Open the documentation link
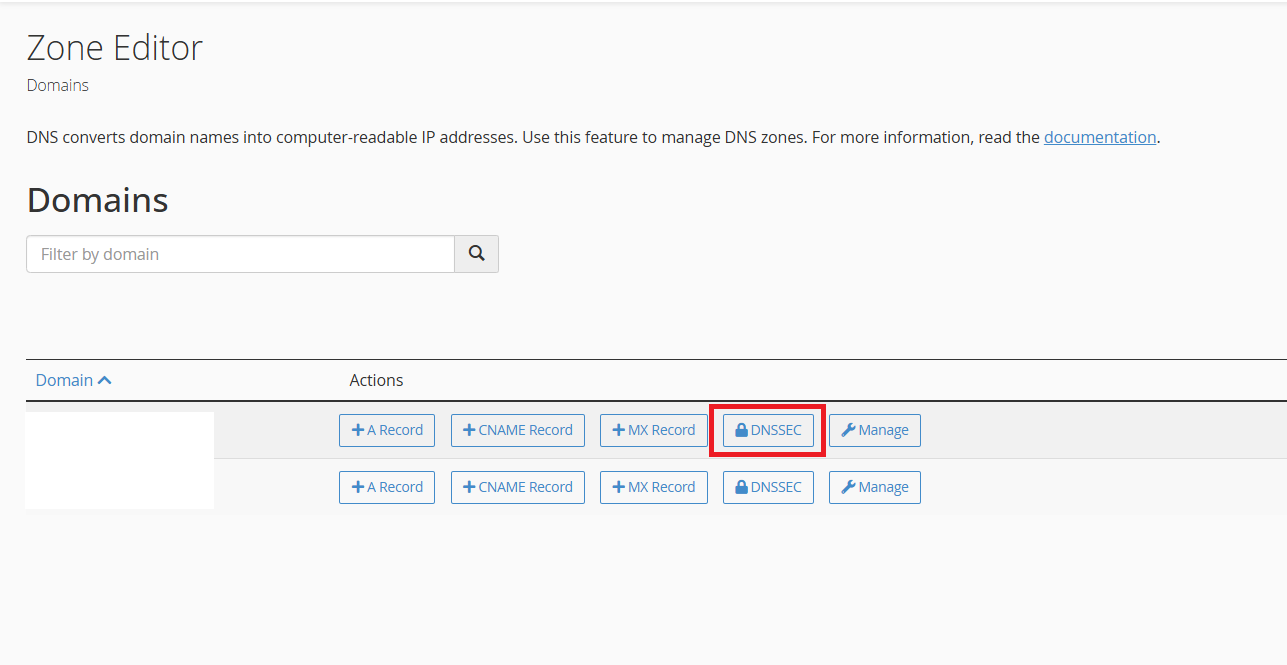 click(1100, 137)
